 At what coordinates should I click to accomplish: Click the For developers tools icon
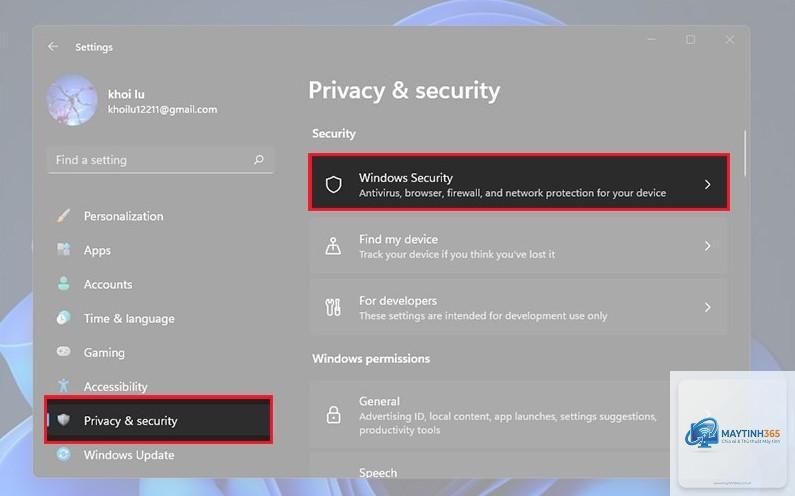(x=333, y=307)
